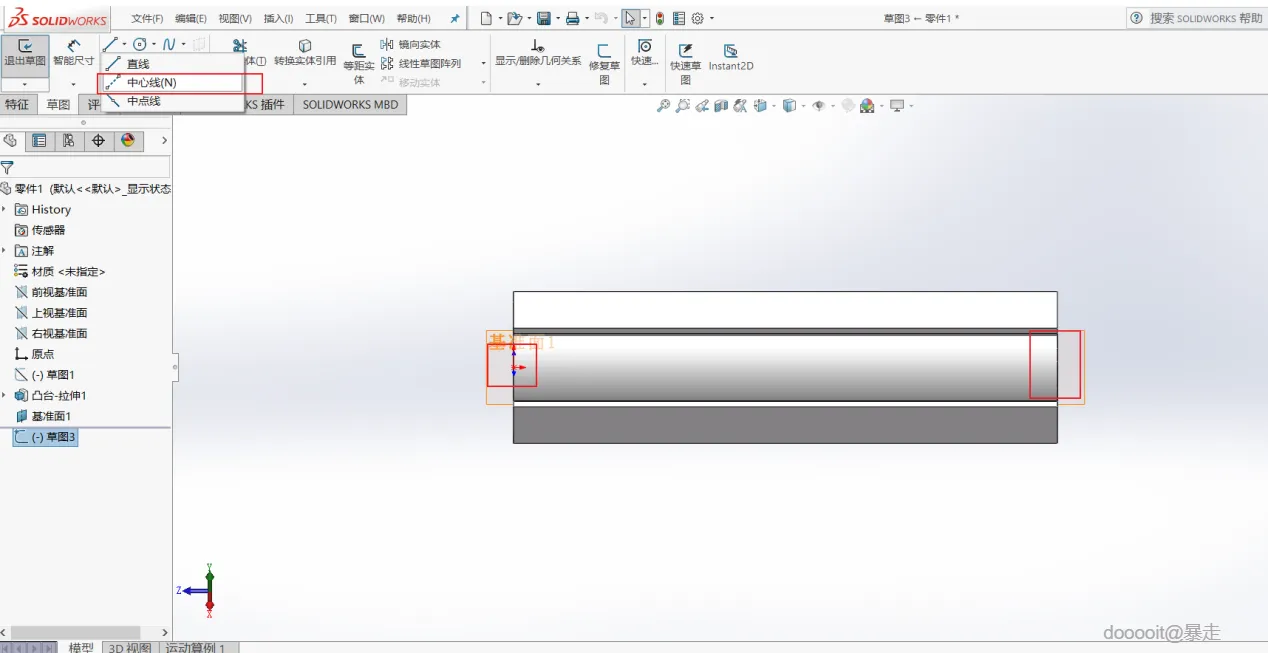Expand panel tabs with right chevron
The image size is (1268, 653).
click(x=164, y=141)
